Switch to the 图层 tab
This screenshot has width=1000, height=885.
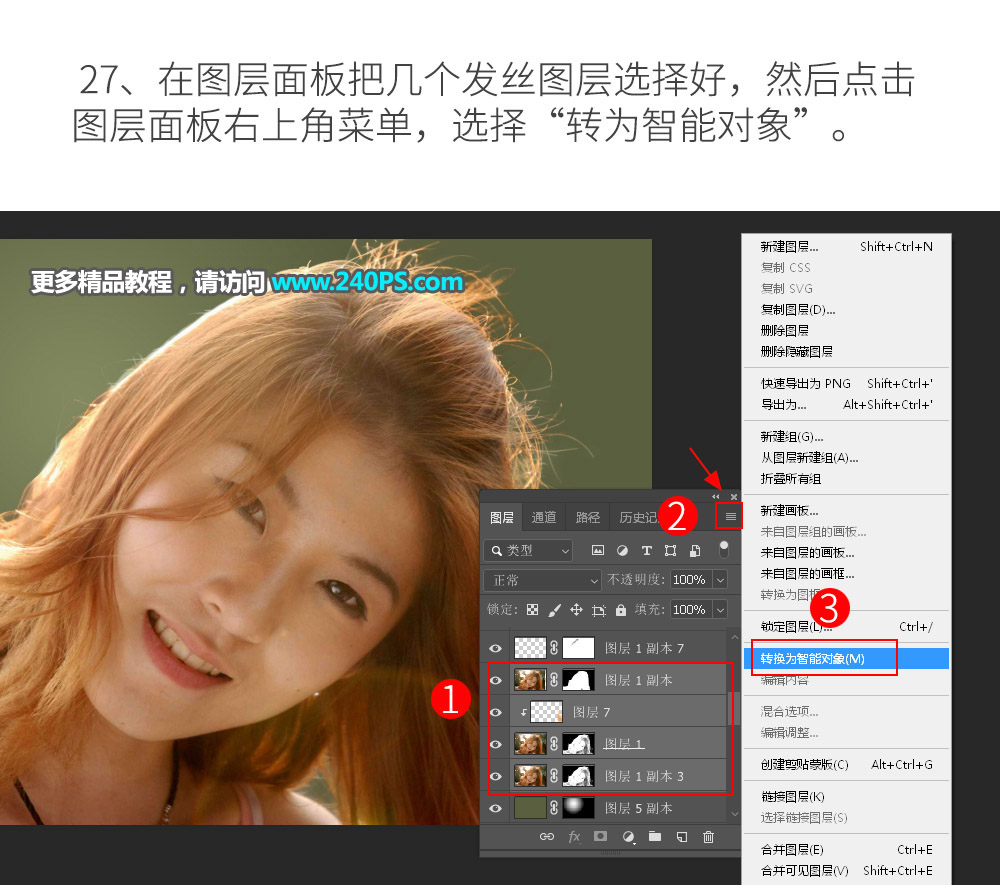click(501, 517)
